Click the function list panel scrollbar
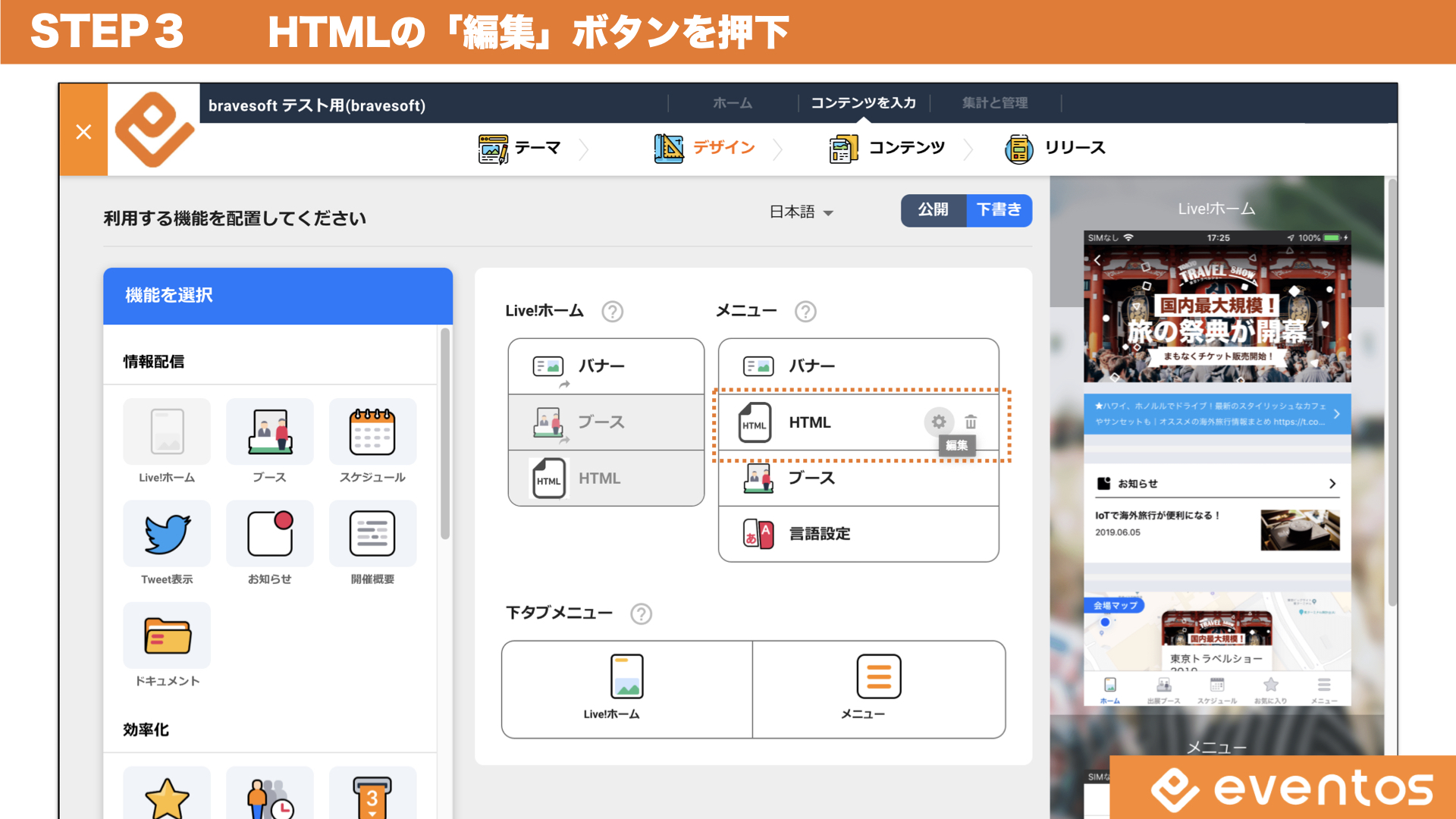 [x=445, y=434]
